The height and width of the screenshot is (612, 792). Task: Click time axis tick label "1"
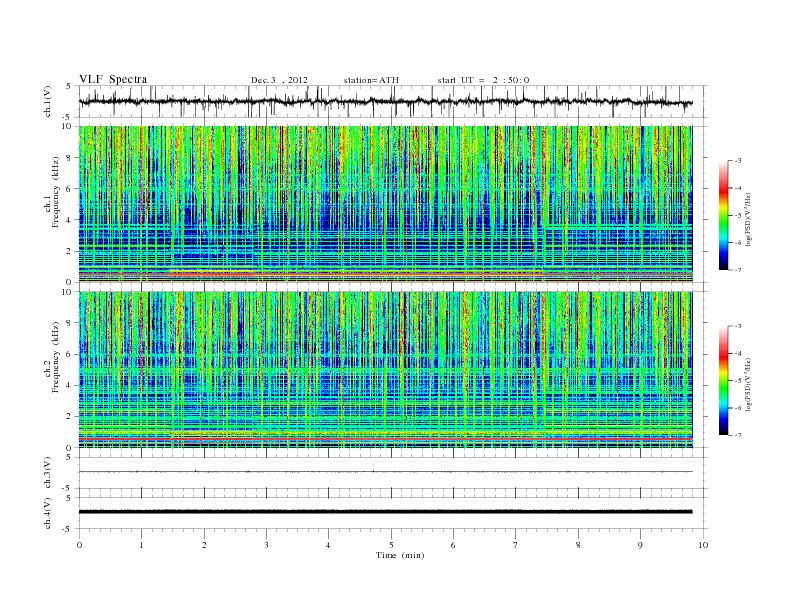(141, 545)
